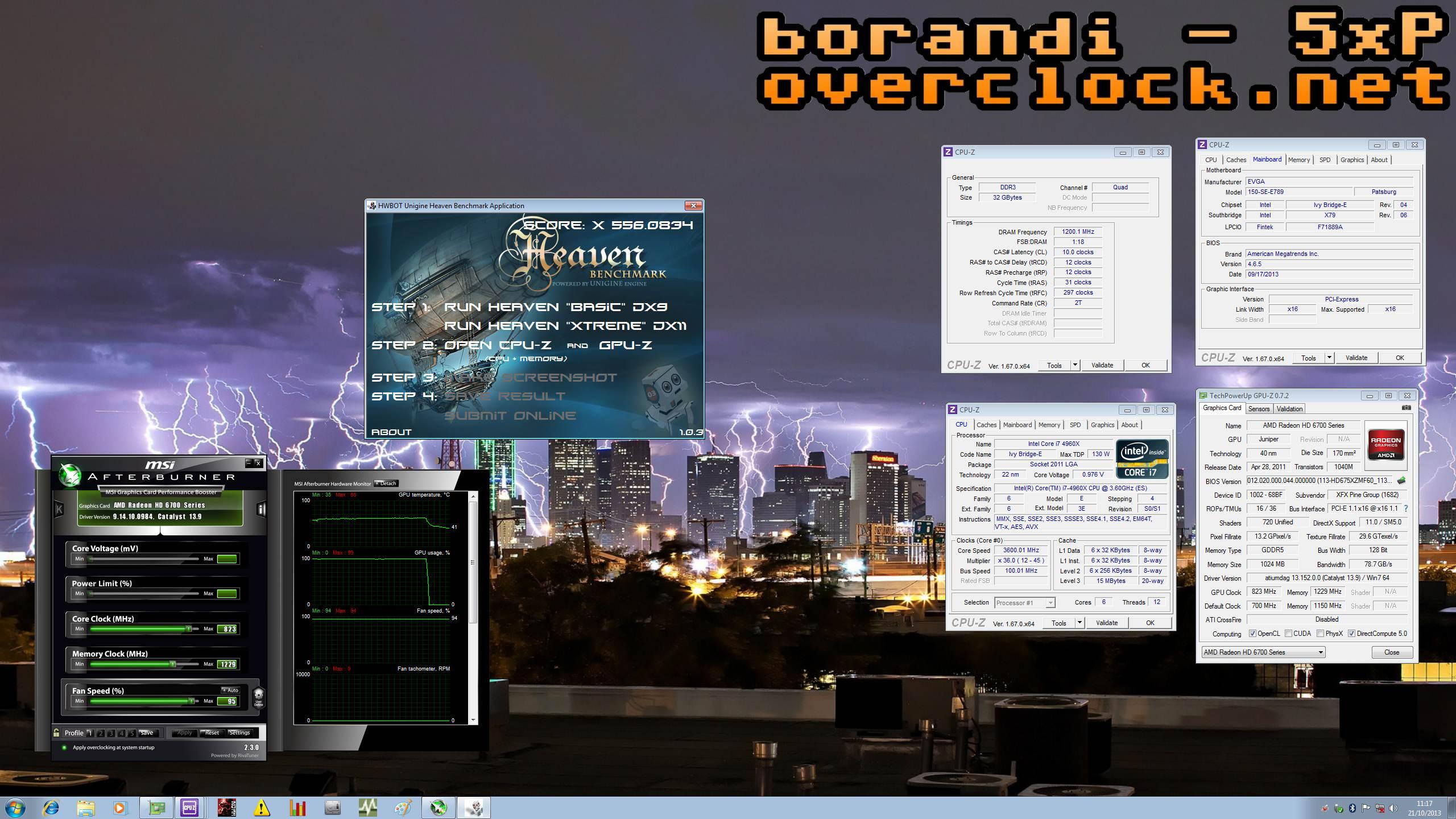The width and height of the screenshot is (1456, 819).
Task: Click About in HWBOT Heaven window
Action: (x=391, y=432)
